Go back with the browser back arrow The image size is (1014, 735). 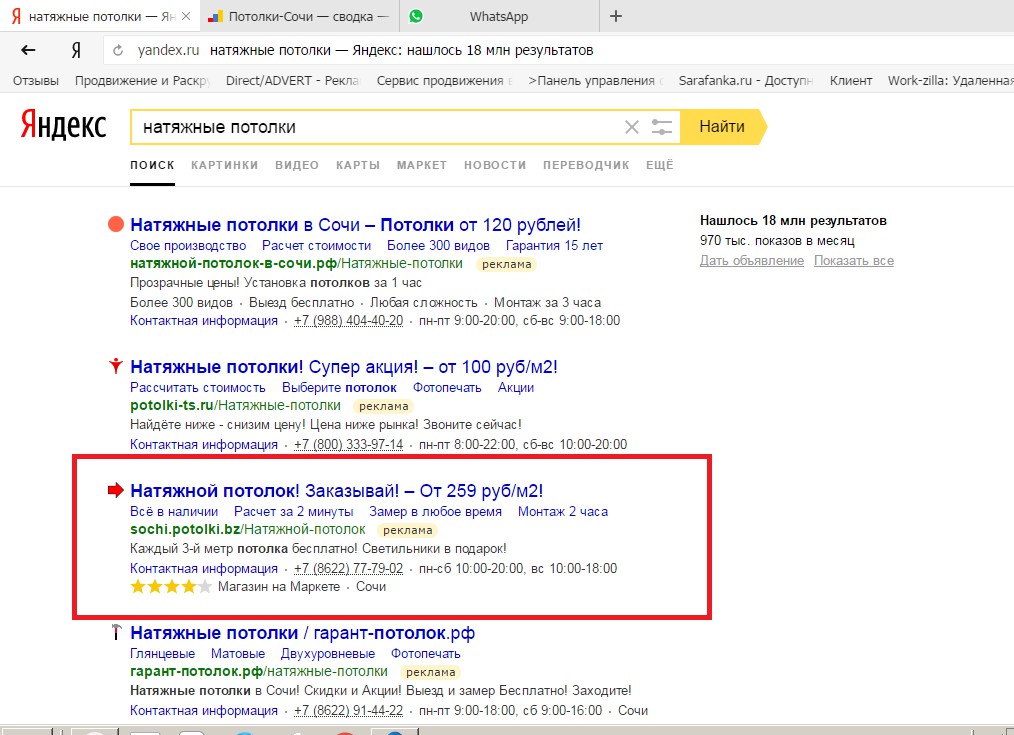point(28,50)
